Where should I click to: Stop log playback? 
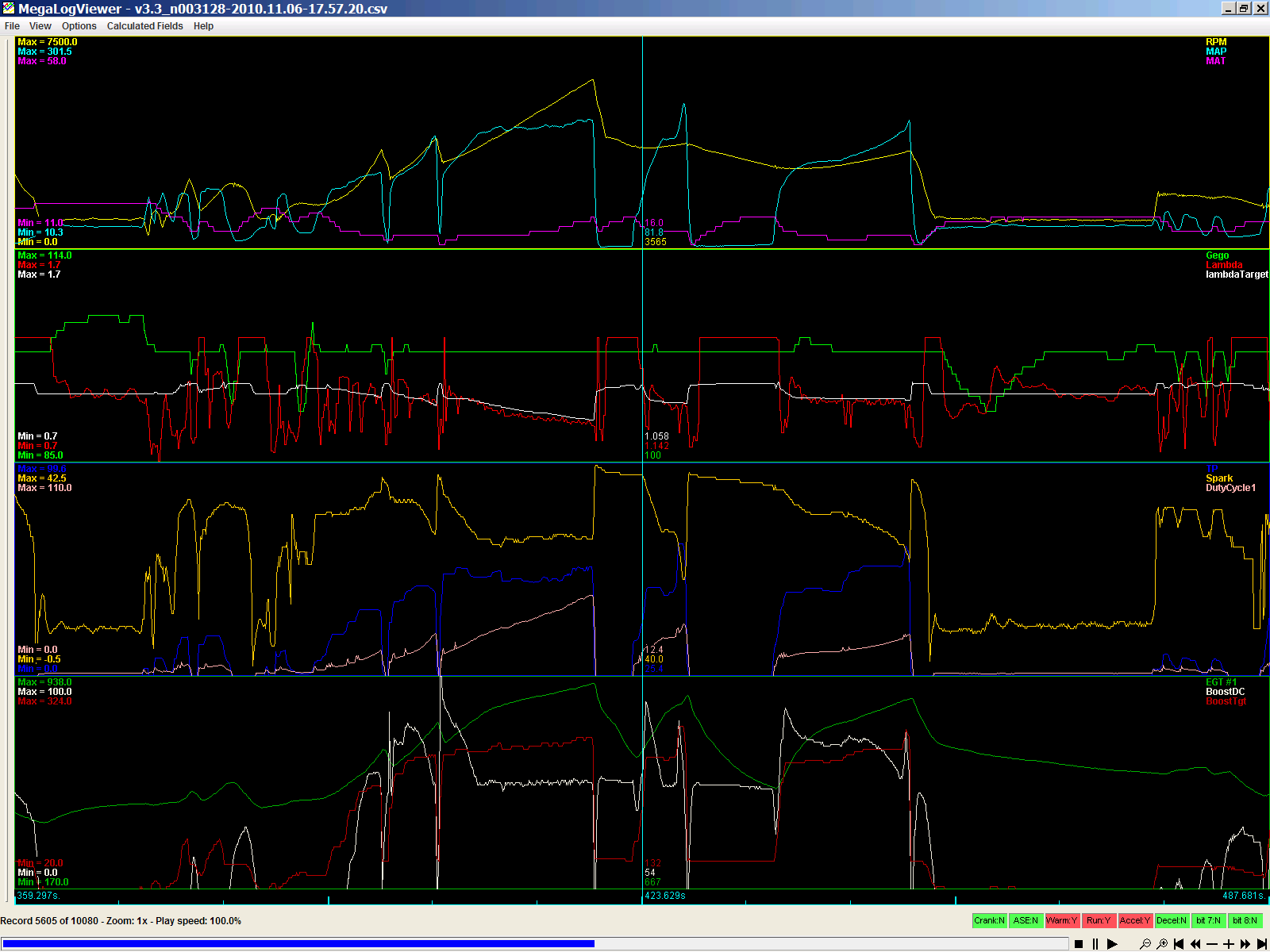point(1079,943)
